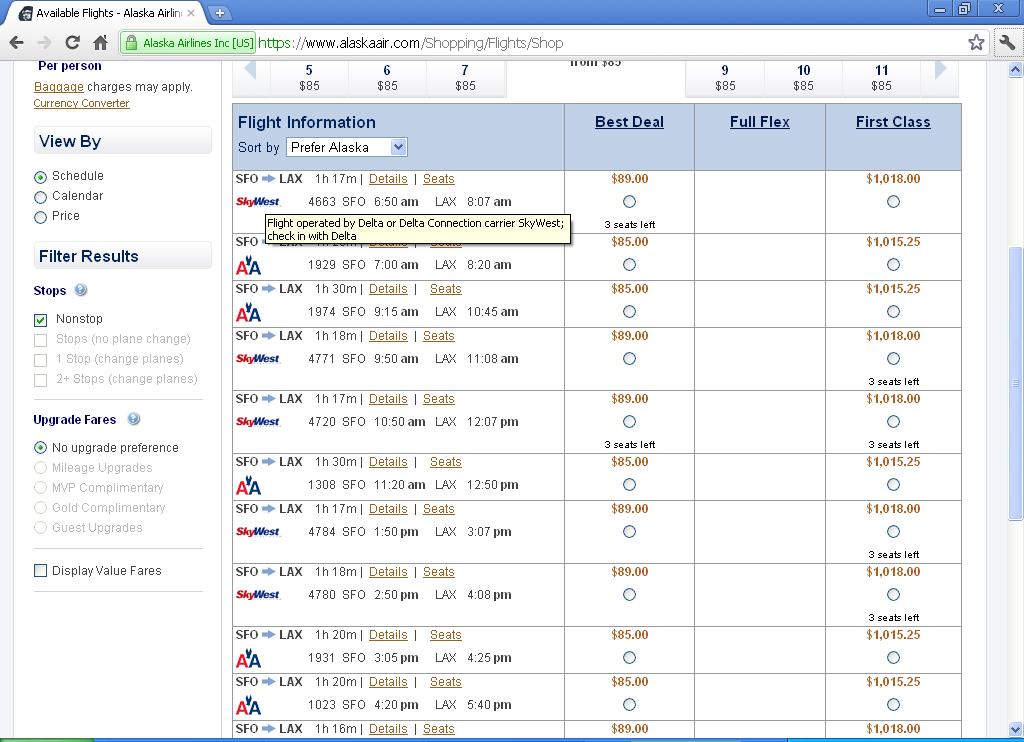Show earlier dates with left calendar arrow
The image size is (1024, 742).
coord(250,70)
